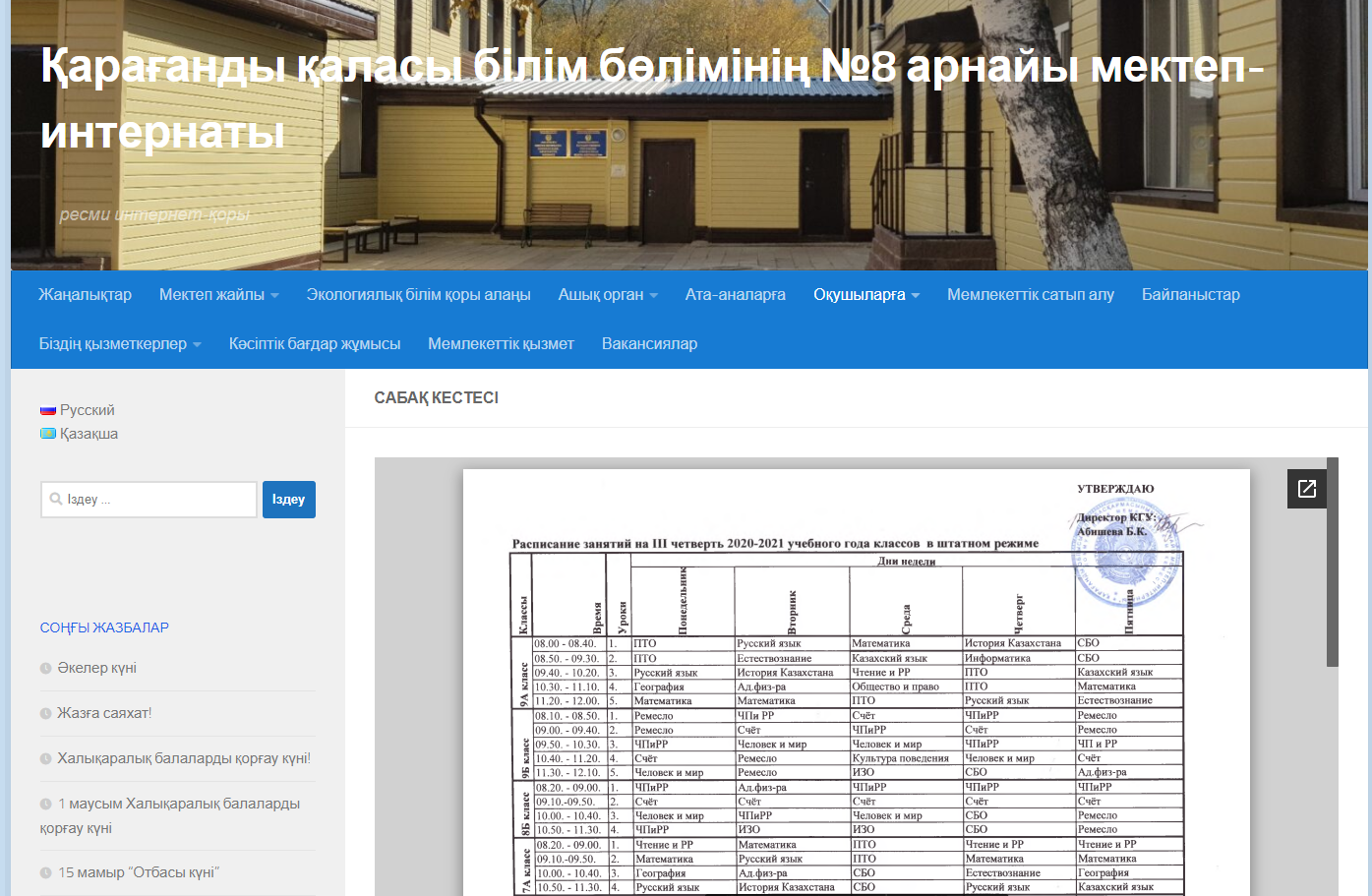Screen dimensions: 1372x896
Task: Open Кәсіптік бағдар жұмысы menu item
Action: (x=315, y=343)
